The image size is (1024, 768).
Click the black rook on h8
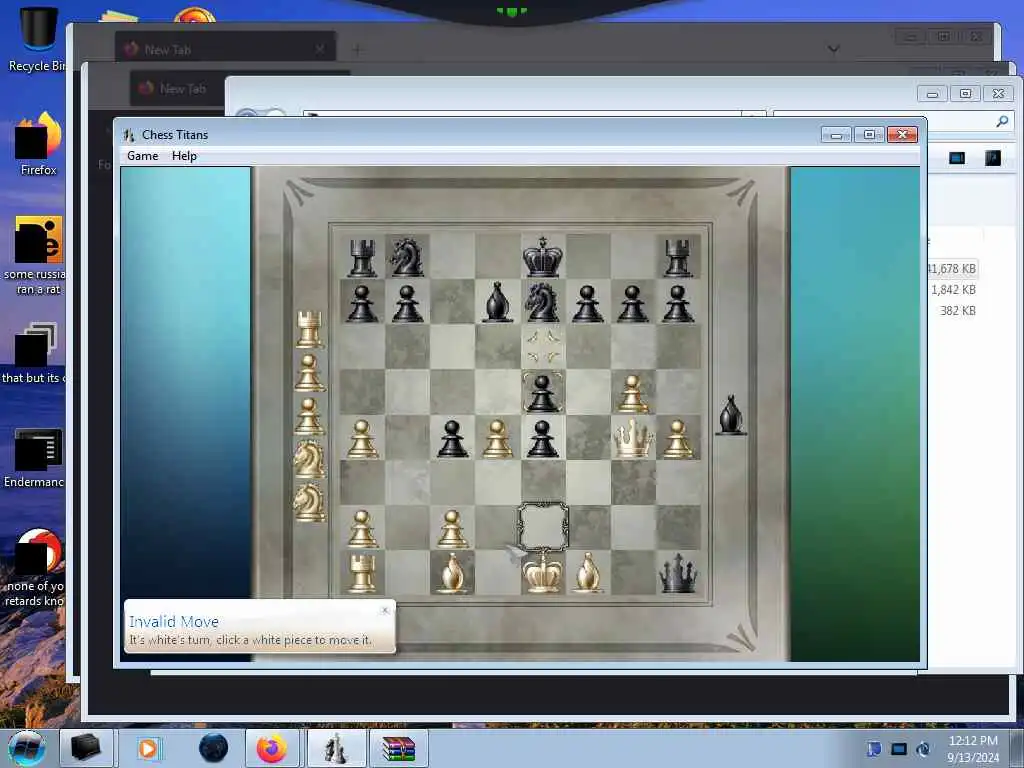pyautogui.click(x=678, y=257)
